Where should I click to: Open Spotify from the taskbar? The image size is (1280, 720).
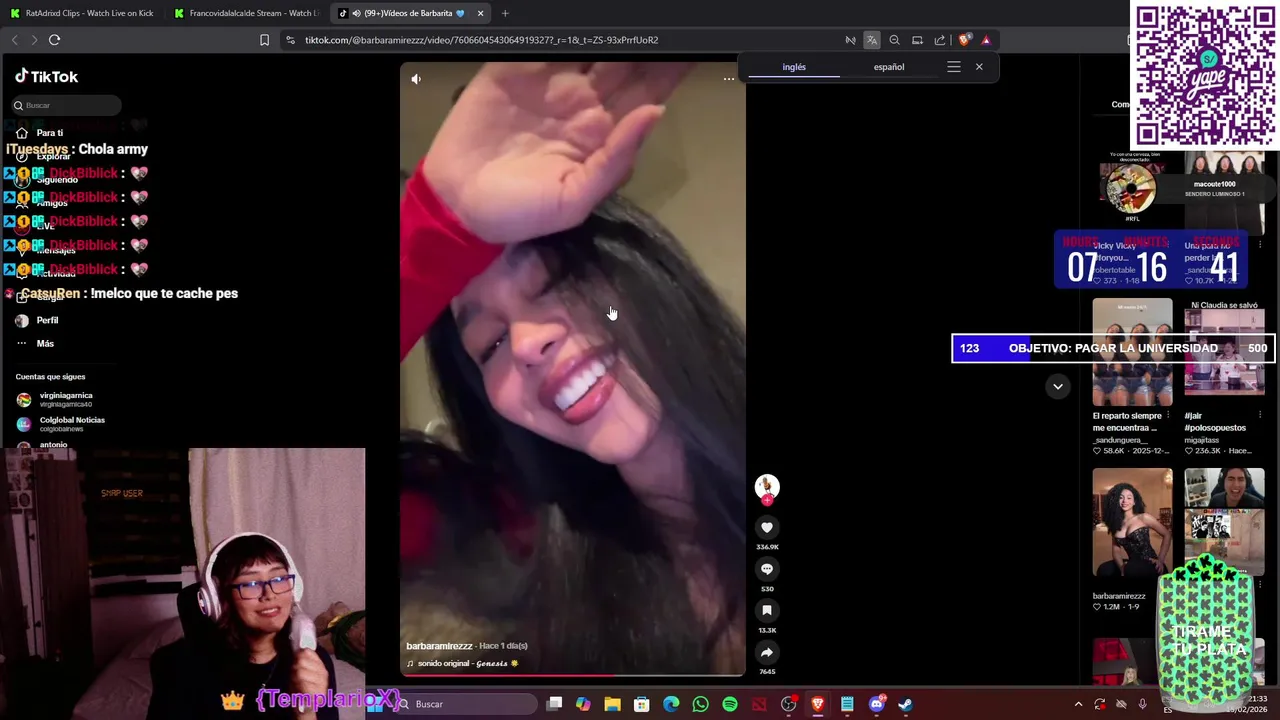tap(730, 704)
